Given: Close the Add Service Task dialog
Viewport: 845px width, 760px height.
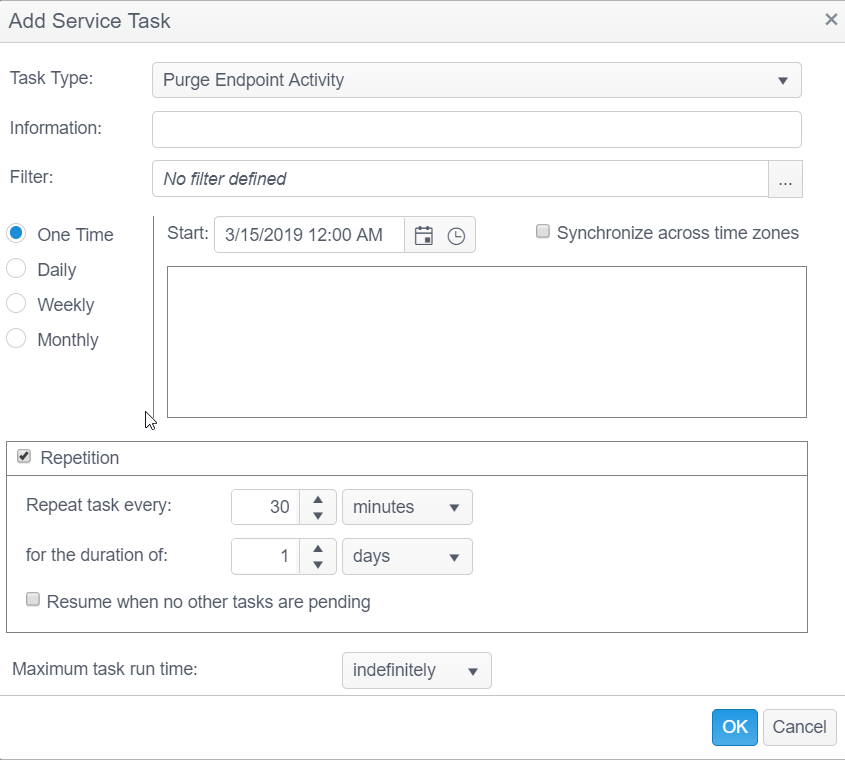Looking at the screenshot, I should coord(830,19).
